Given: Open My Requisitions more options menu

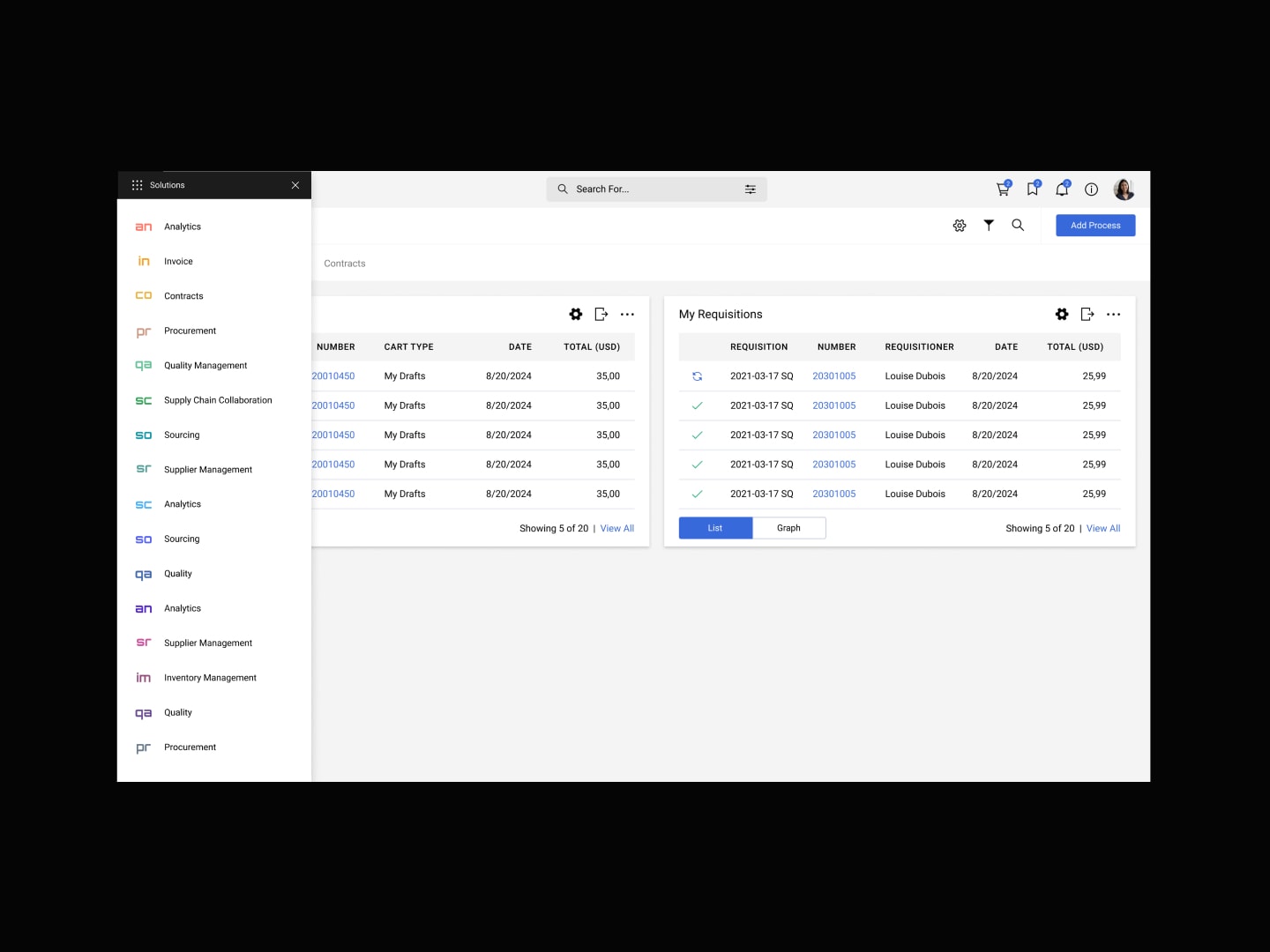Looking at the screenshot, I should coord(1114,315).
